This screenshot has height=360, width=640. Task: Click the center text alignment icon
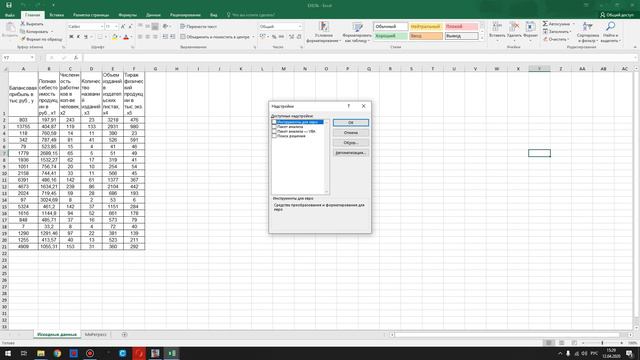click(147, 37)
